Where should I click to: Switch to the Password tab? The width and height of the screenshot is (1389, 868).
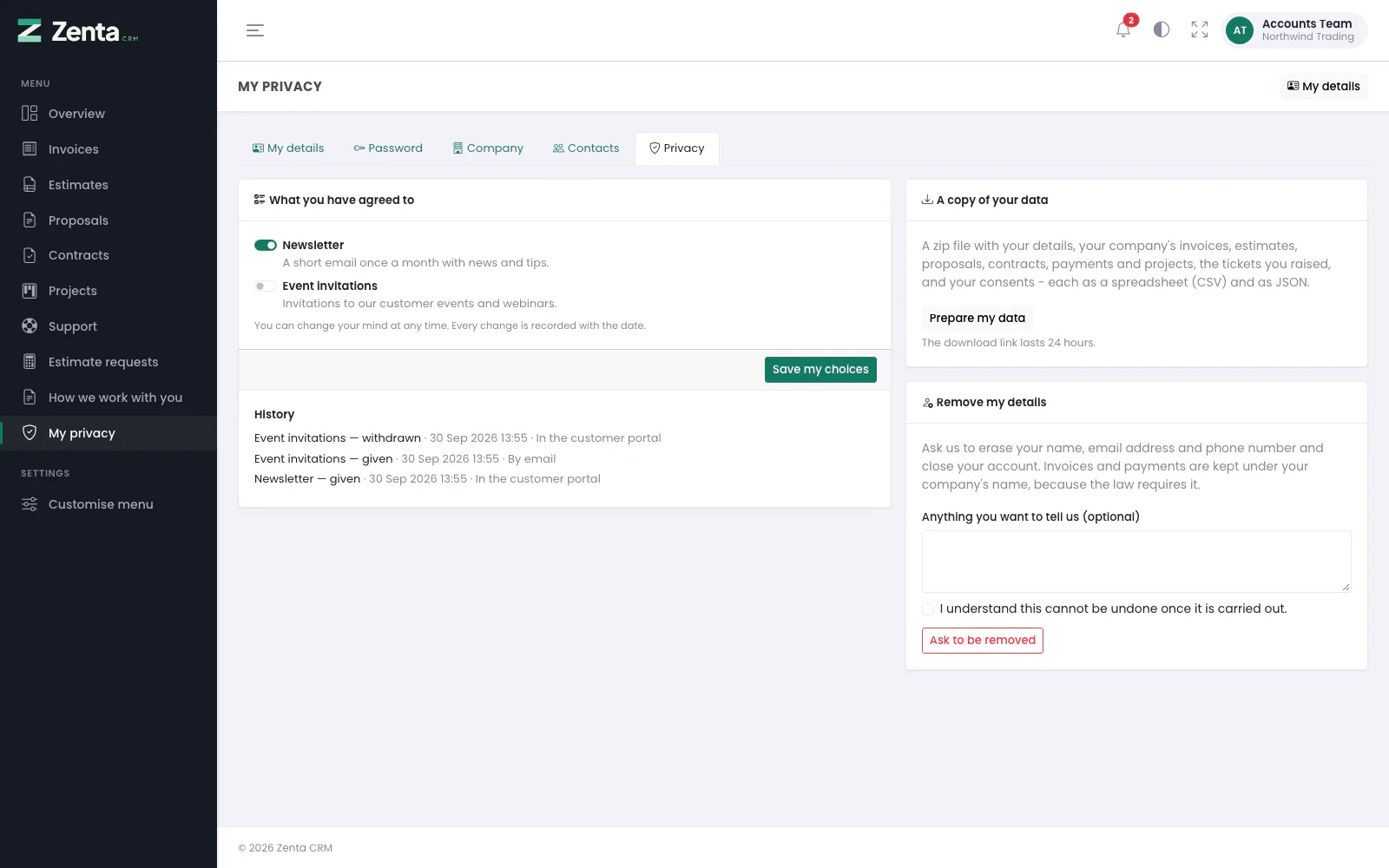(x=388, y=148)
